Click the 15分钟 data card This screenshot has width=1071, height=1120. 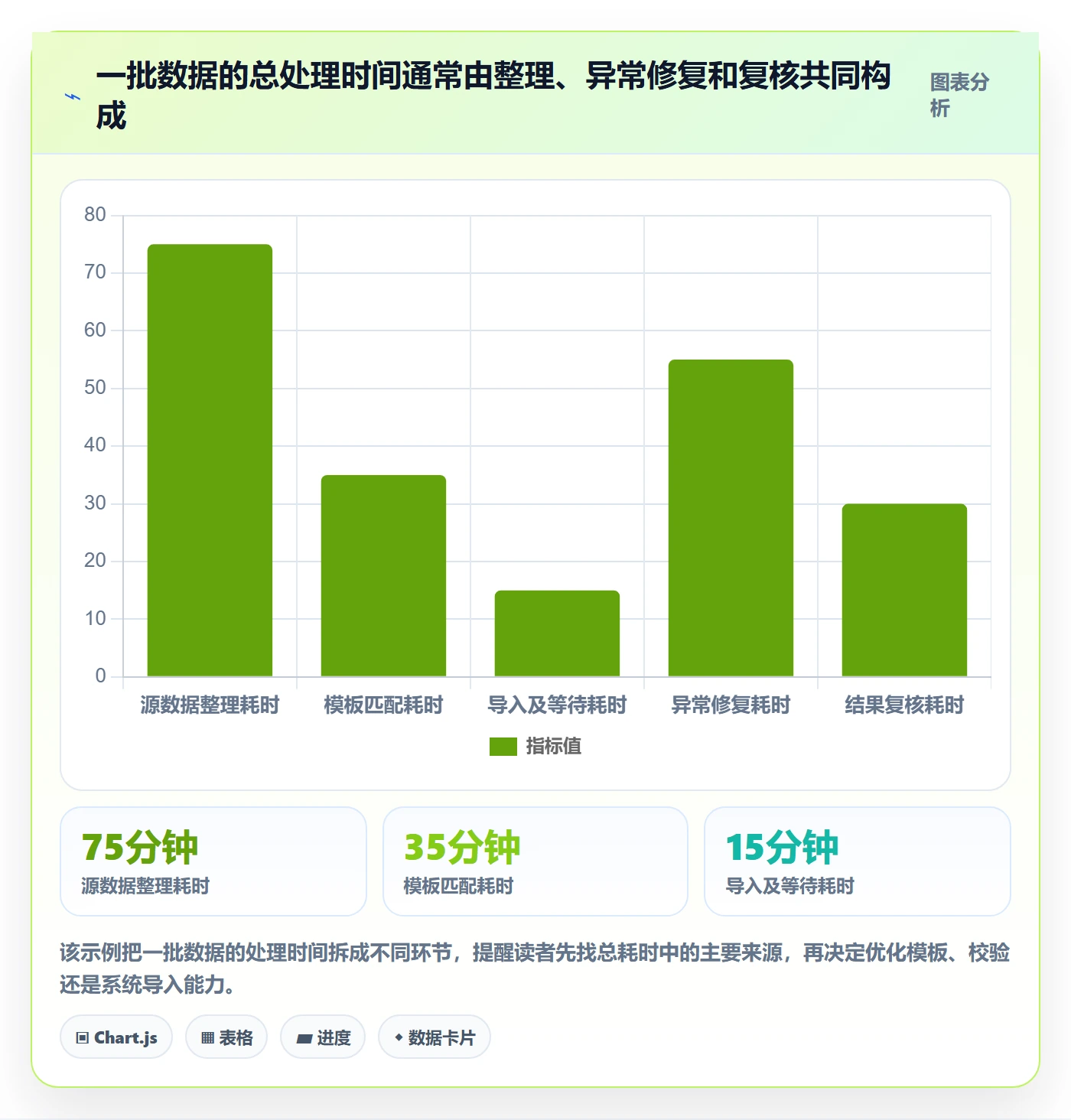pos(858,861)
